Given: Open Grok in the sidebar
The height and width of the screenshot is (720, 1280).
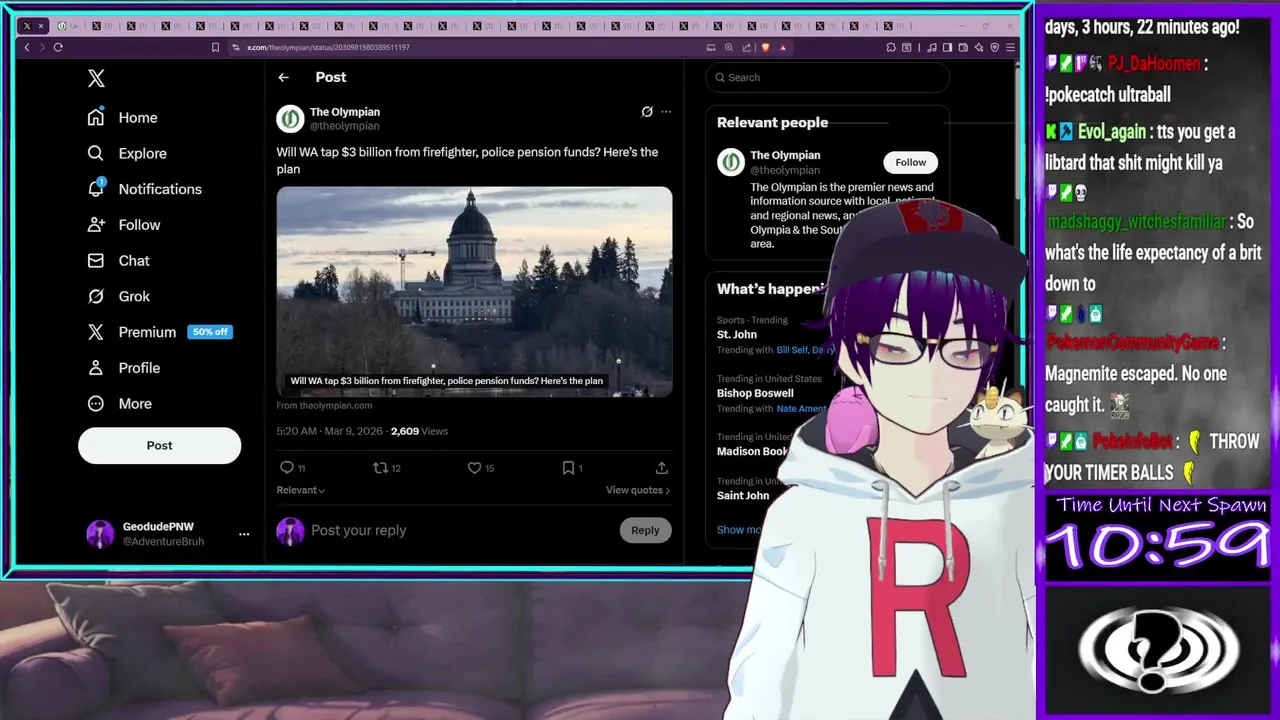Looking at the screenshot, I should point(118,296).
